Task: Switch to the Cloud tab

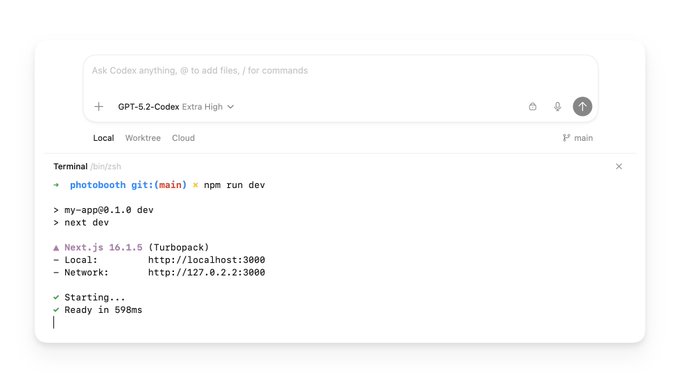Action: click(x=183, y=138)
